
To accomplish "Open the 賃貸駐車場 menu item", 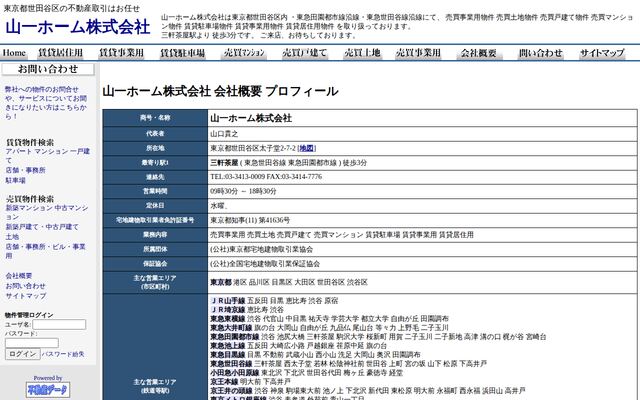I will click(x=182, y=53).
